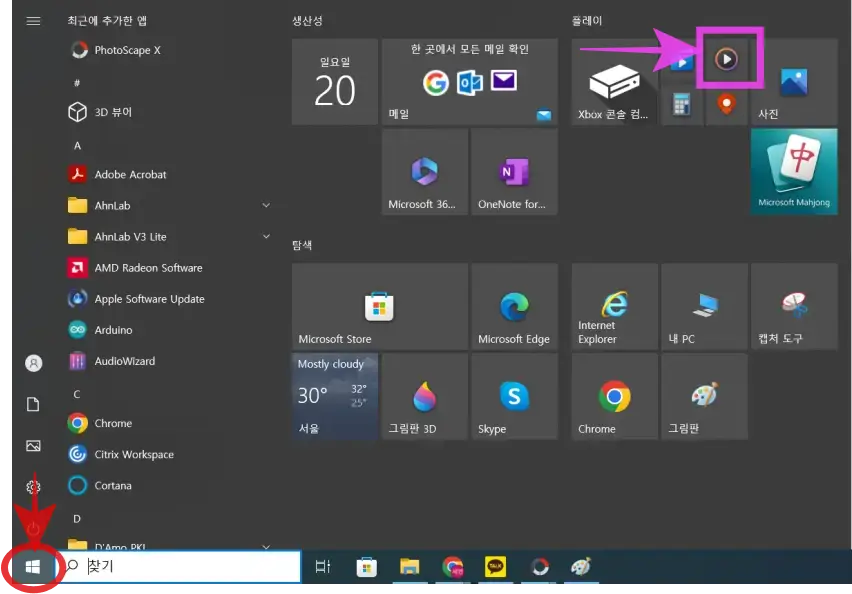Open OneNote for Windows tile
Screen dimensions: 852x594
514,172
